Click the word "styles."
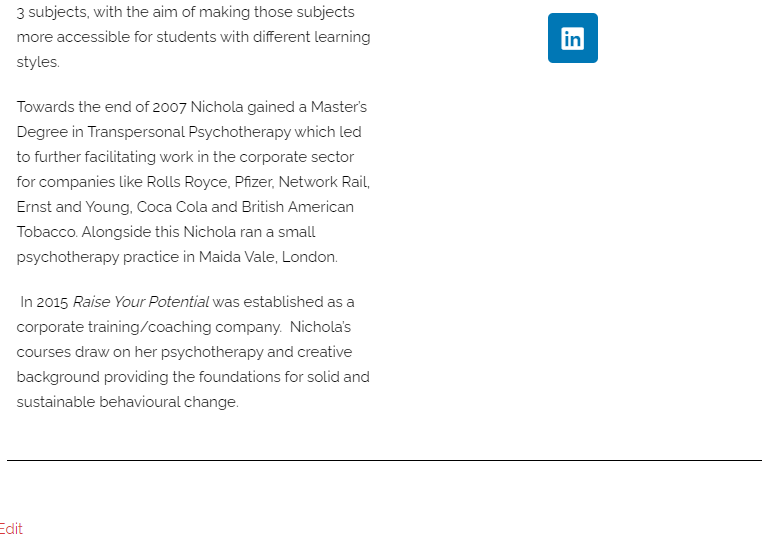782x559 pixels. pos(38,62)
